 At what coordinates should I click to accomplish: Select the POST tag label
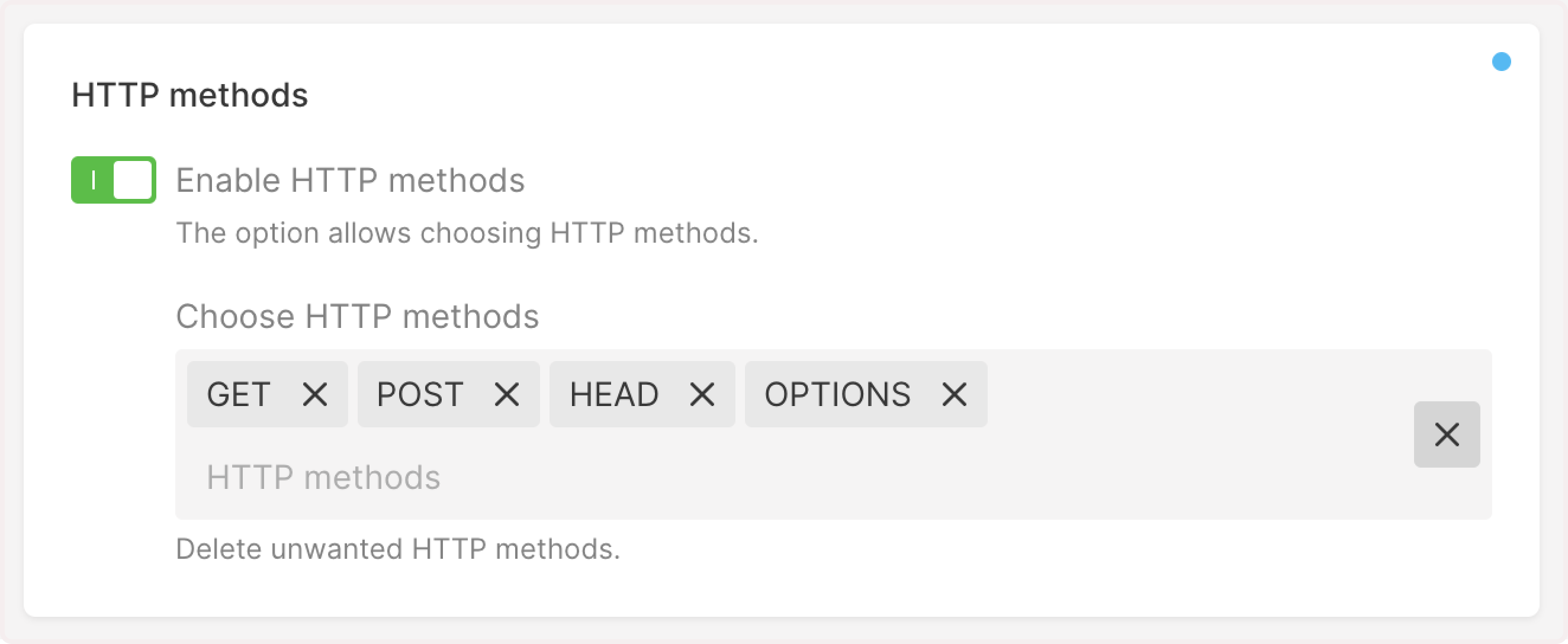(420, 394)
